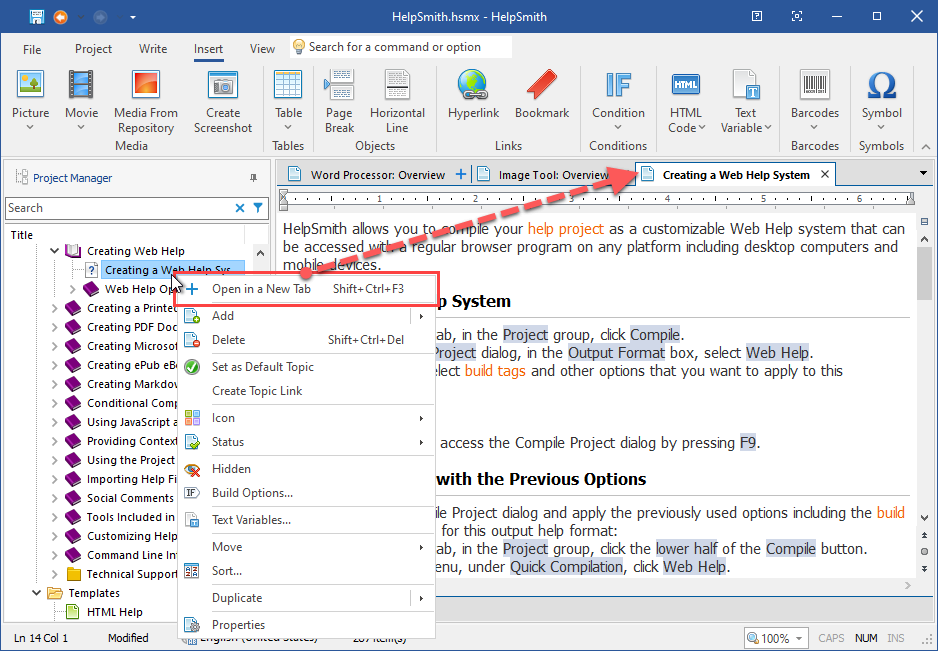Image resolution: width=938 pixels, height=651 pixels.
Task: Switch to the Write ribbon tab
Action: tap(153, 49)
